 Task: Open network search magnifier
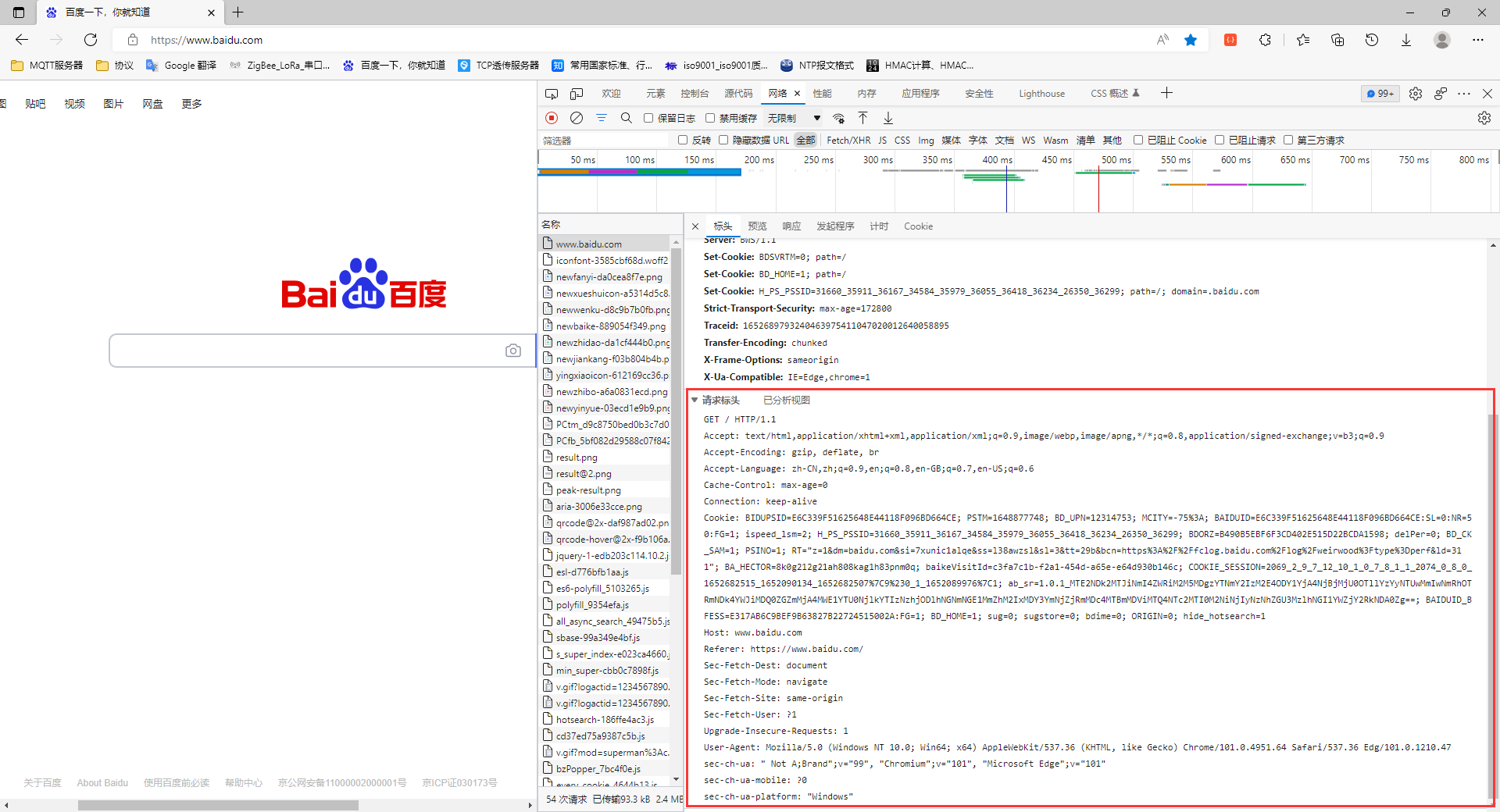pos(627,118)
